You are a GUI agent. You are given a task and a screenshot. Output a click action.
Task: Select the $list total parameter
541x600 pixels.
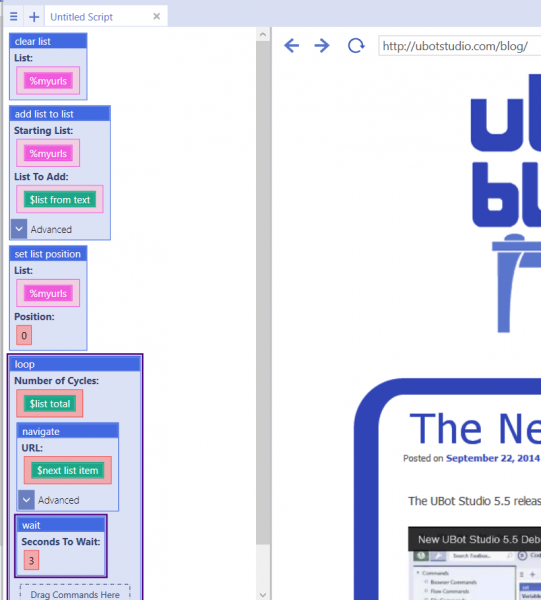click(50, 404)
